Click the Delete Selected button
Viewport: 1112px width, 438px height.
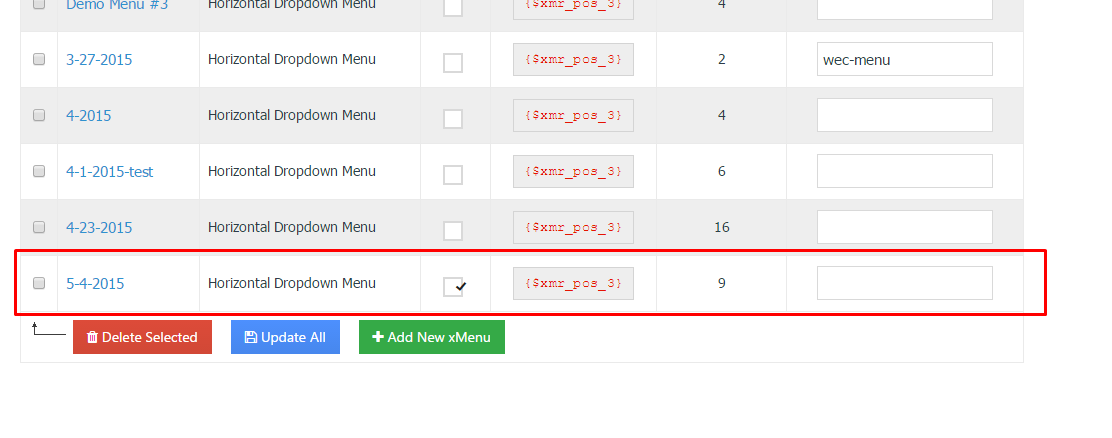click(x=143, y=337)
